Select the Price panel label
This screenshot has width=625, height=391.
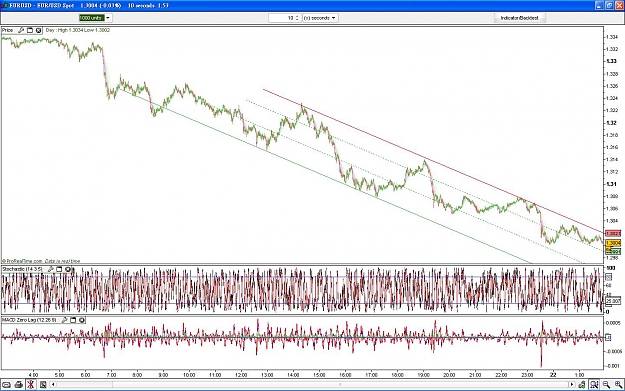coord(8,30)
